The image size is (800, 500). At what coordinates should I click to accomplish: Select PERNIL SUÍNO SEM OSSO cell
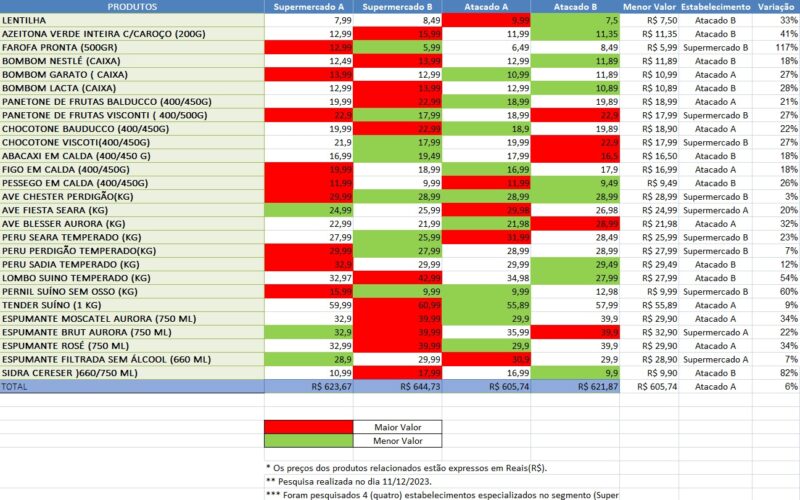coord(132,291)
